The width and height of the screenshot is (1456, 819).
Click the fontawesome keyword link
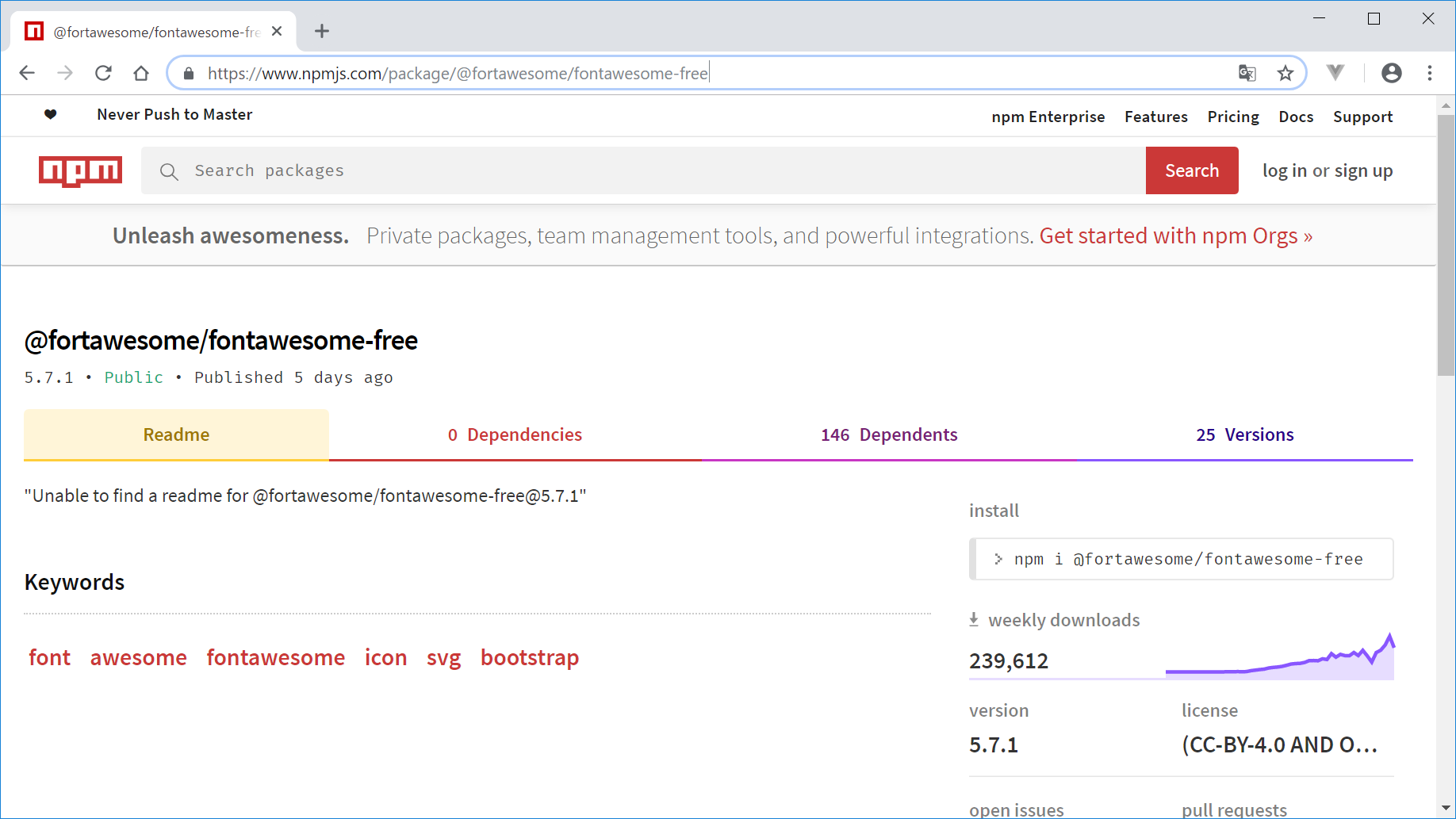click(x=275, y=657)
